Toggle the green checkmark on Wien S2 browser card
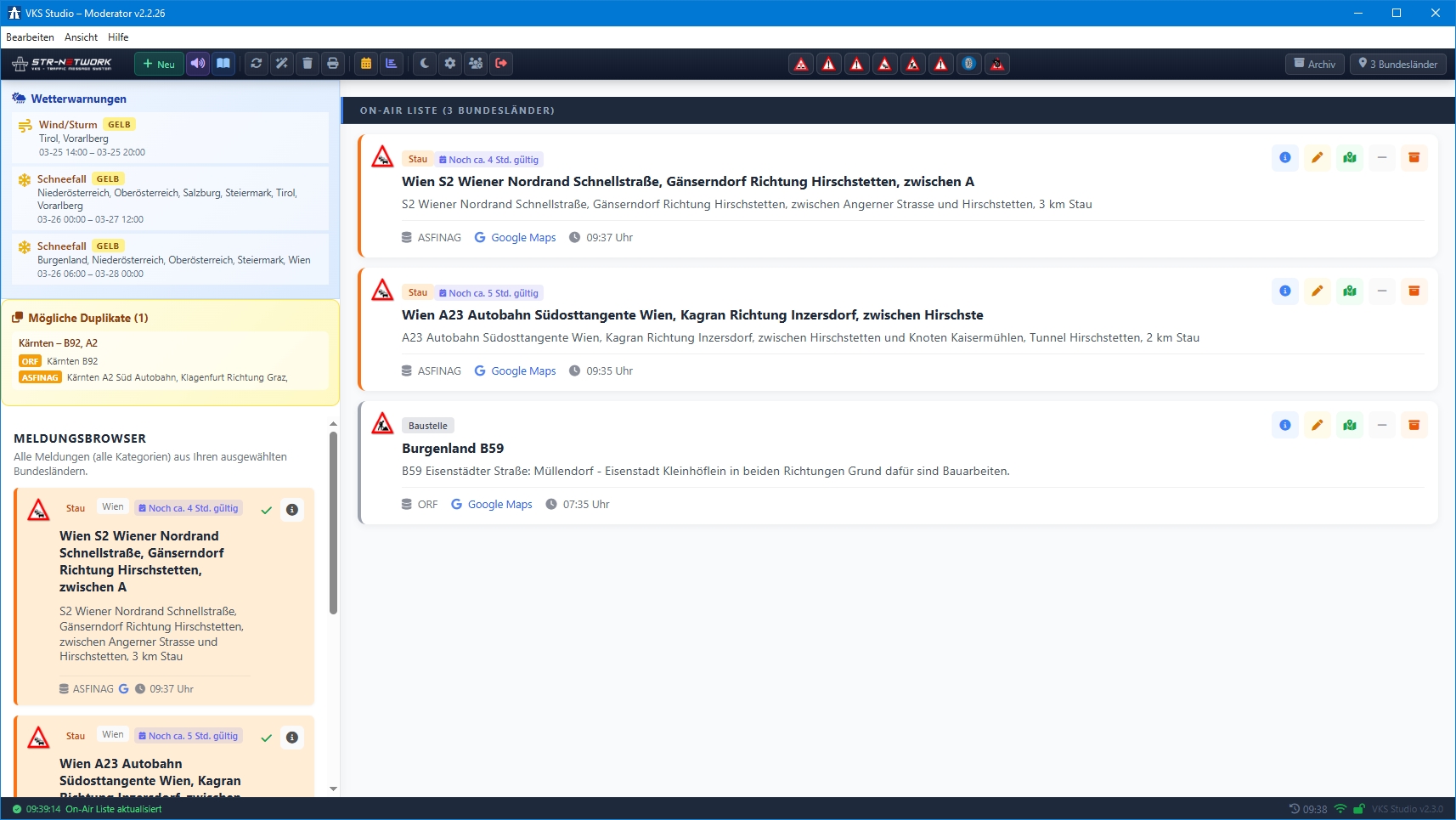This screenshot has height=820, width=1456. 267,510
